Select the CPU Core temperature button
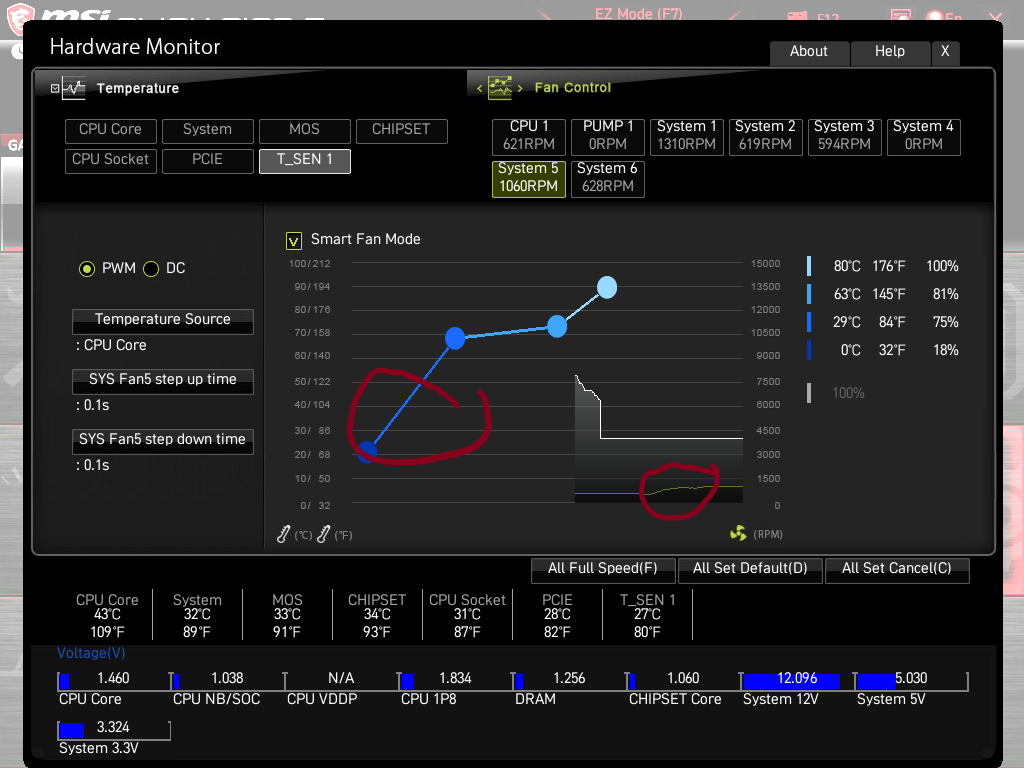 [x=110, y=131]
